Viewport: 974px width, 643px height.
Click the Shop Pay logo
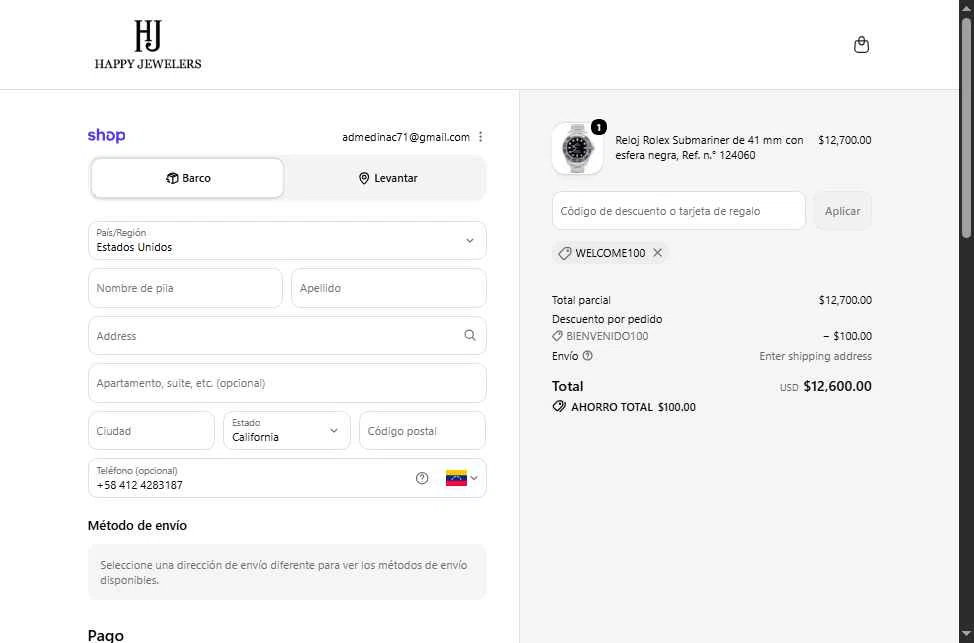[106, 135]
